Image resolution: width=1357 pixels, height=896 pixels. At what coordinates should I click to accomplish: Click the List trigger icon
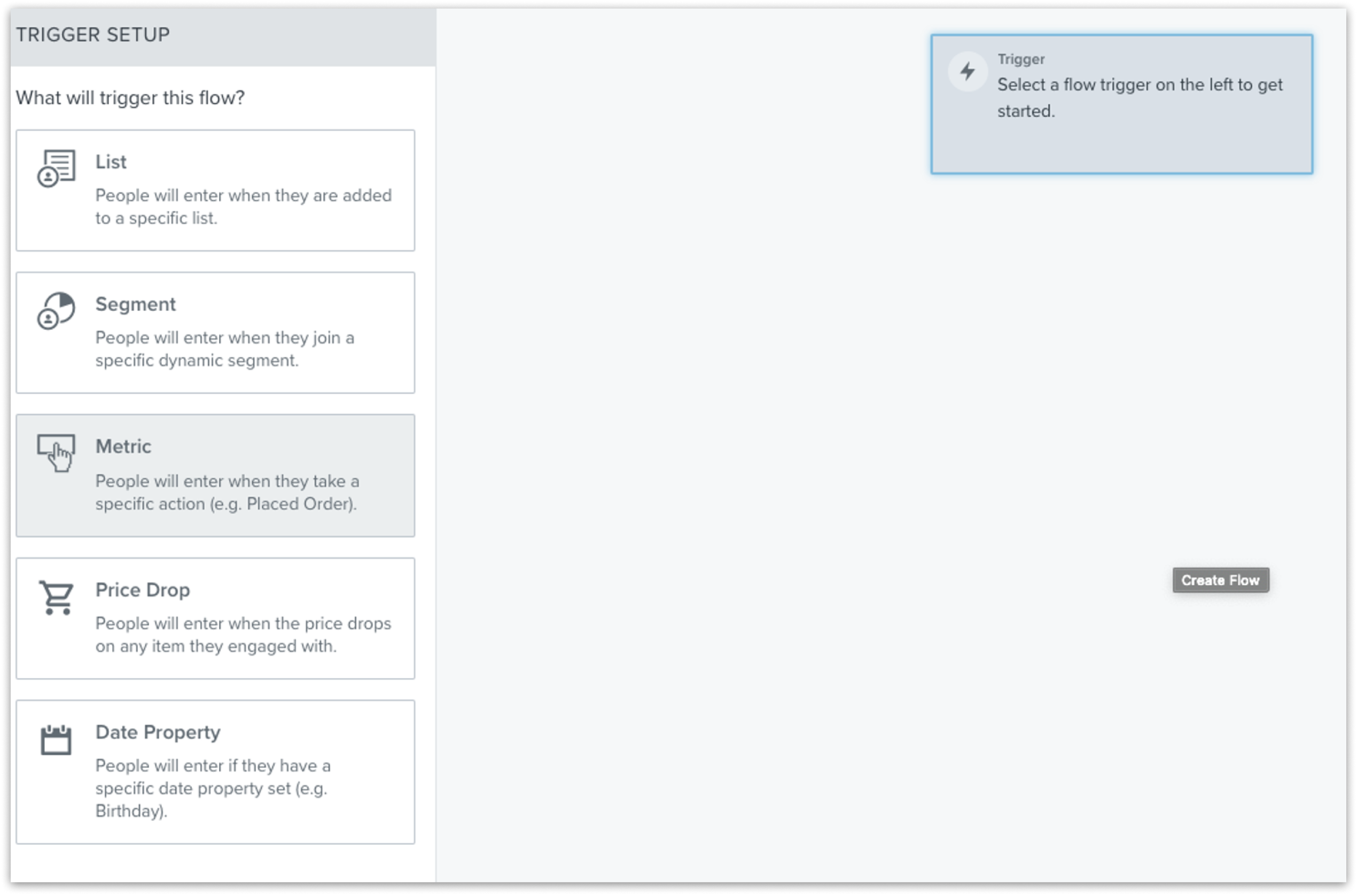pos(56,168)
